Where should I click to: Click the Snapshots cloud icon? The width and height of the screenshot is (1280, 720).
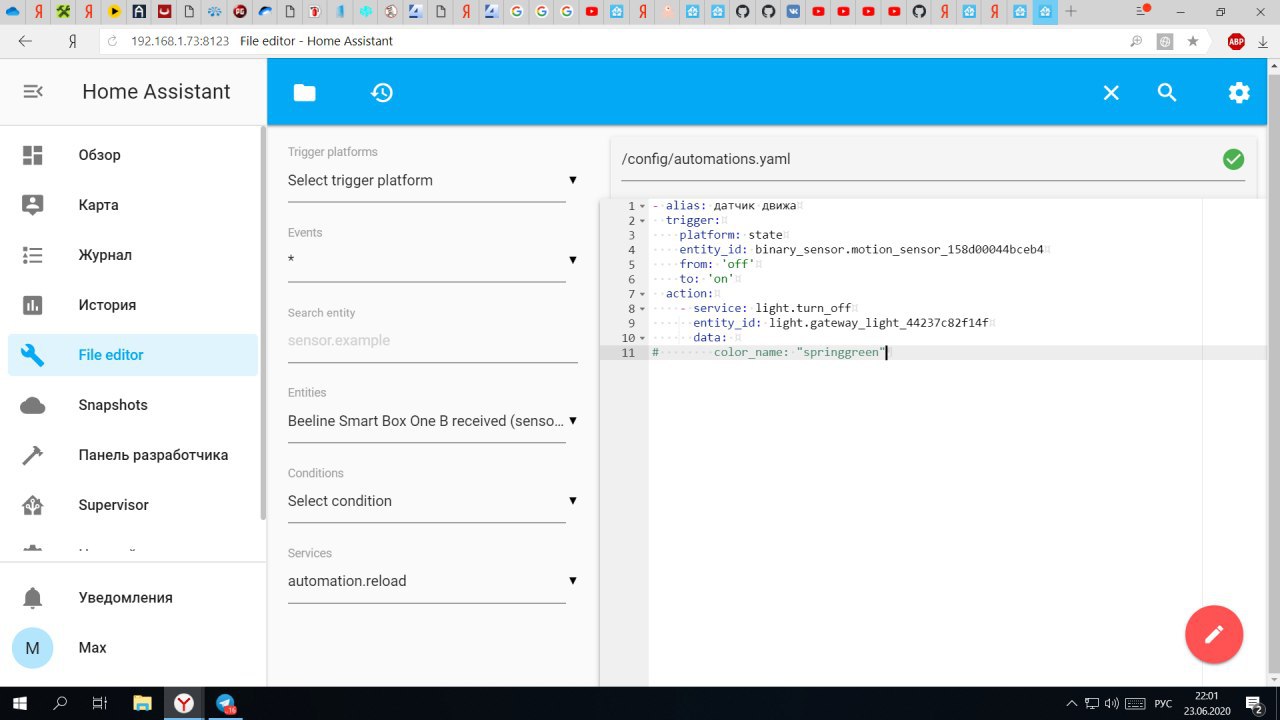[33, 405]
